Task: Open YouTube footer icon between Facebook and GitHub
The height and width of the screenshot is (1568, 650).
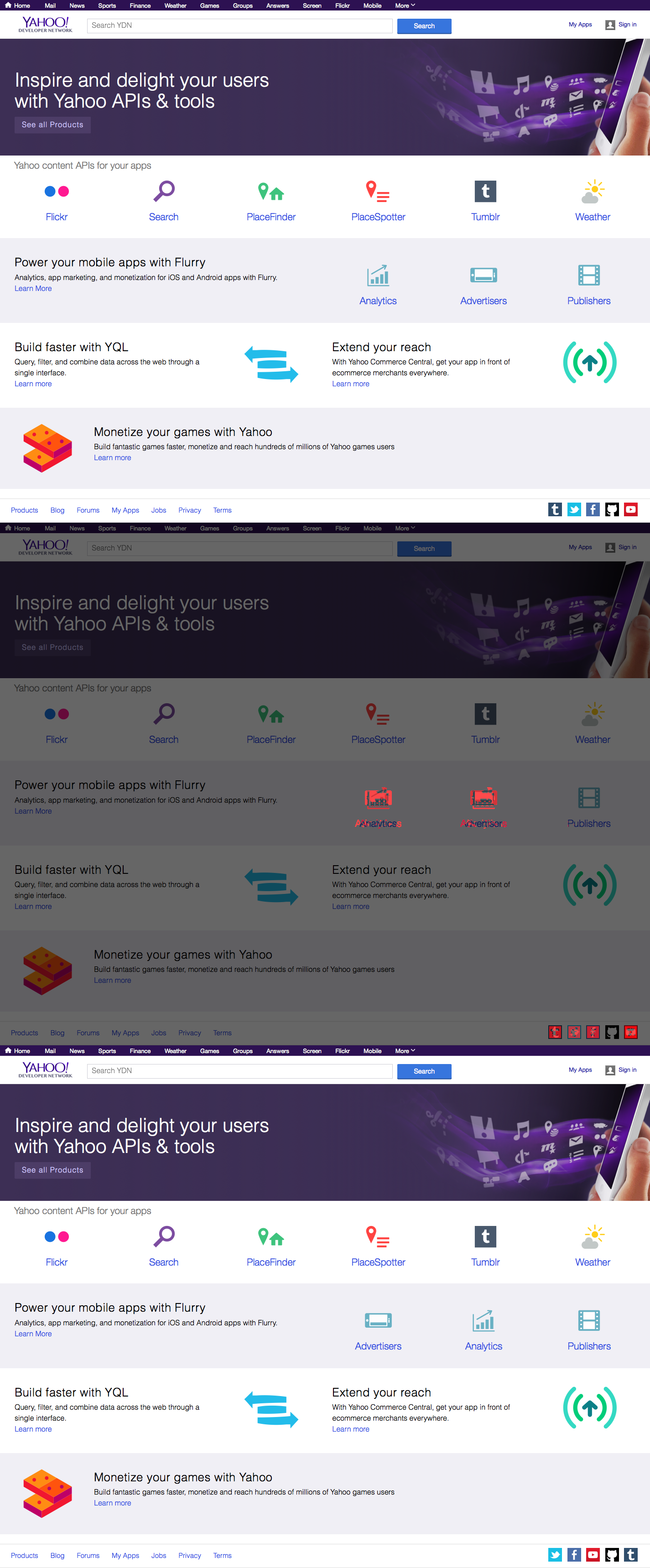Action: point(593,1555)
